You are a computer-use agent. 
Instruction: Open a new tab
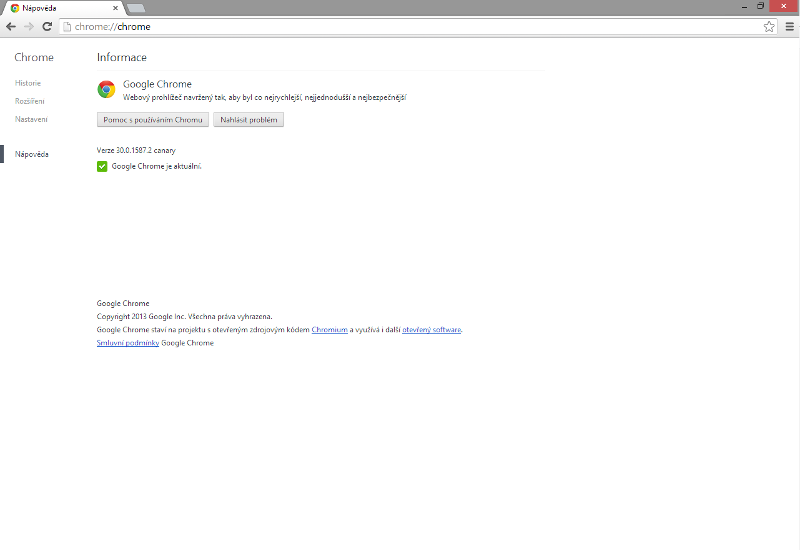coord(135,8)
